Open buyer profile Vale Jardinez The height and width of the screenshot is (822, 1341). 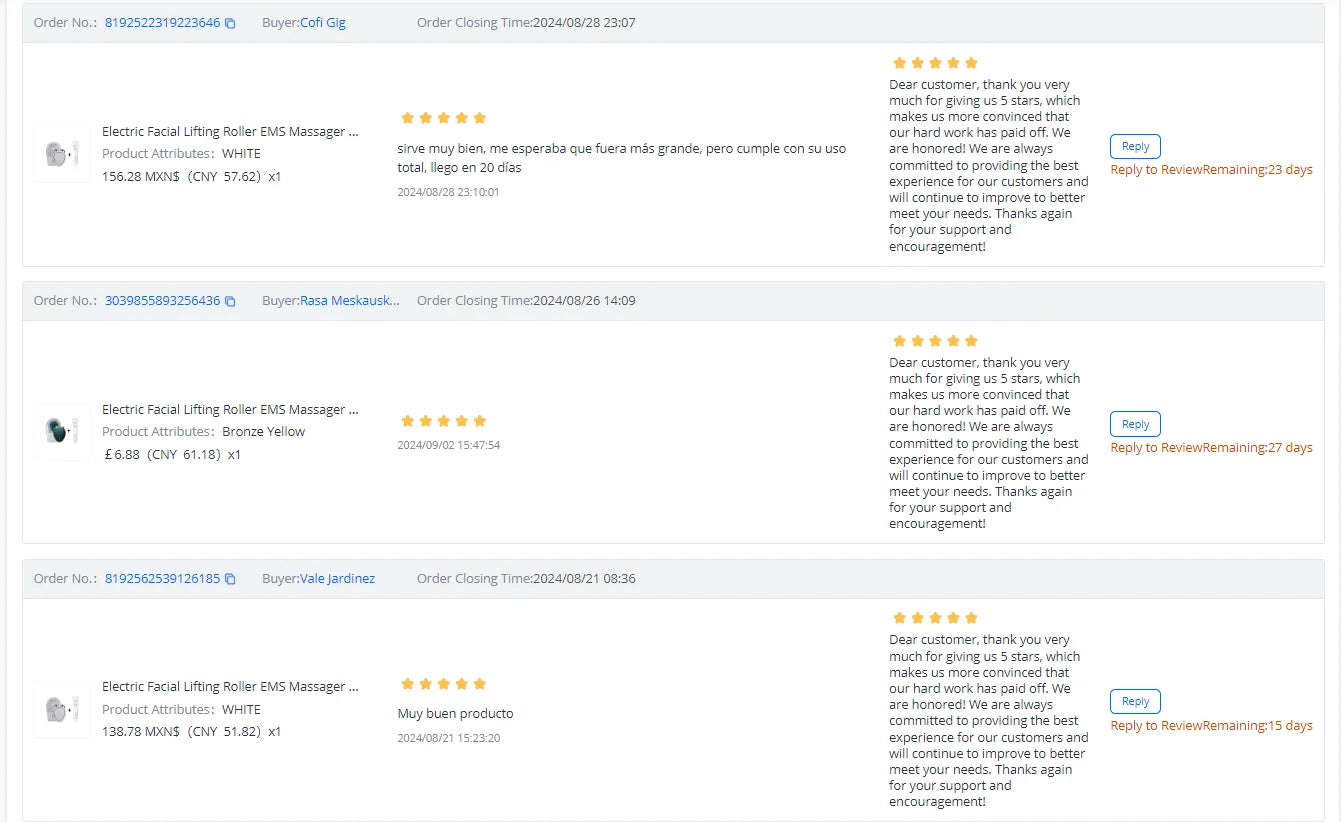click(x=337, y=579)
